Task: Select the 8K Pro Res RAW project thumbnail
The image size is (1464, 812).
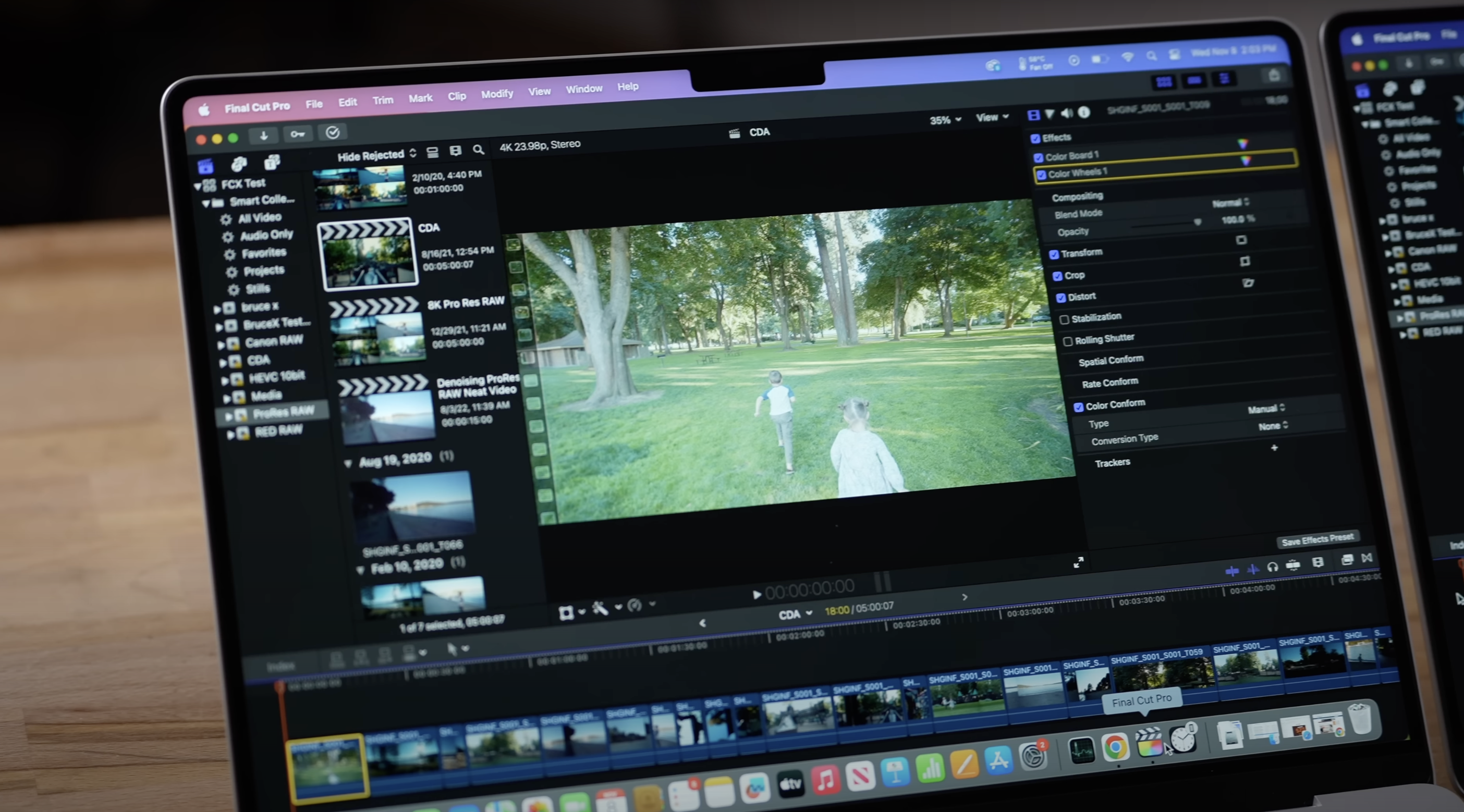Action: [378, 331]
